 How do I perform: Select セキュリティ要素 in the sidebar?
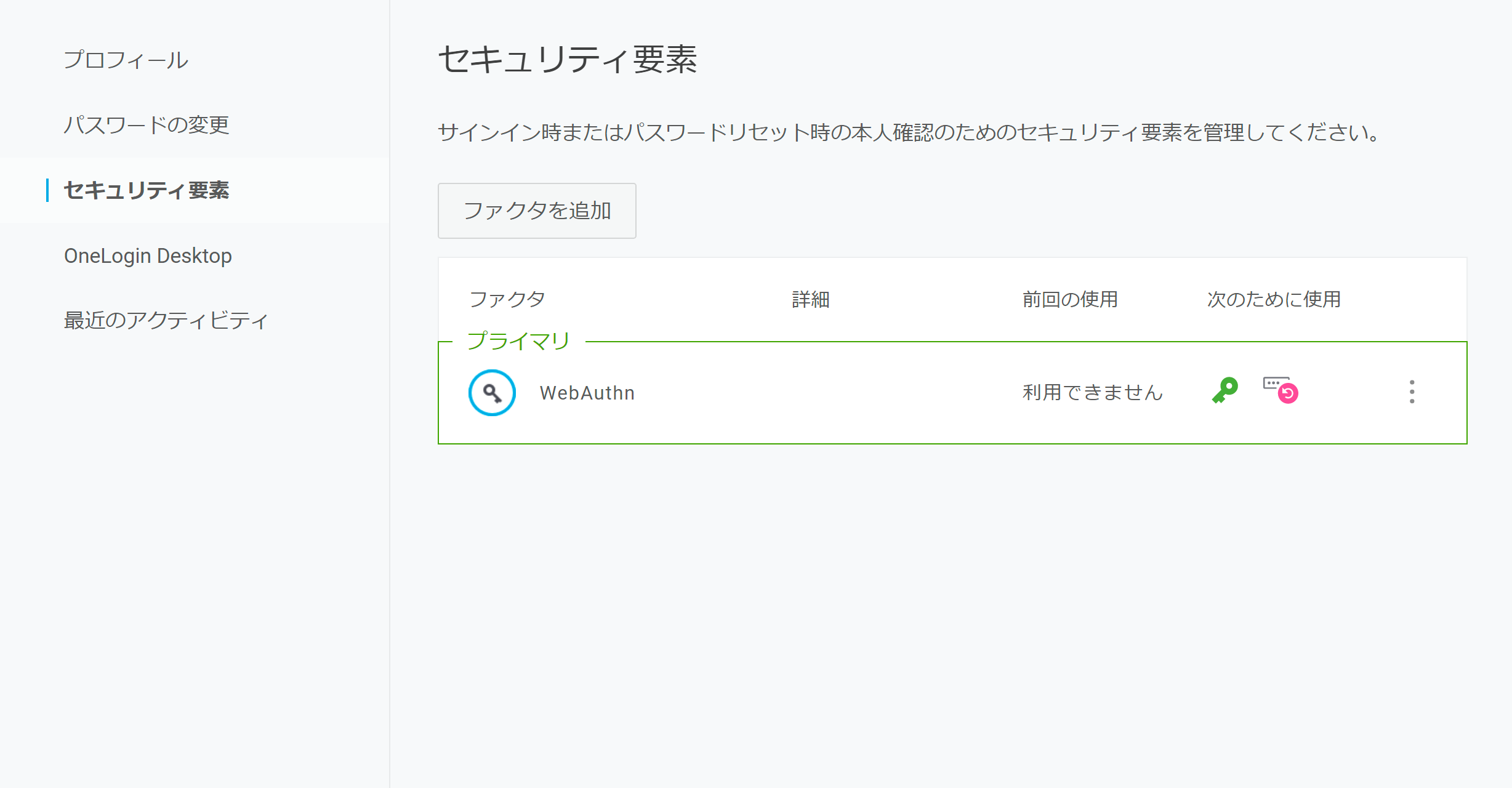point(147,190)
